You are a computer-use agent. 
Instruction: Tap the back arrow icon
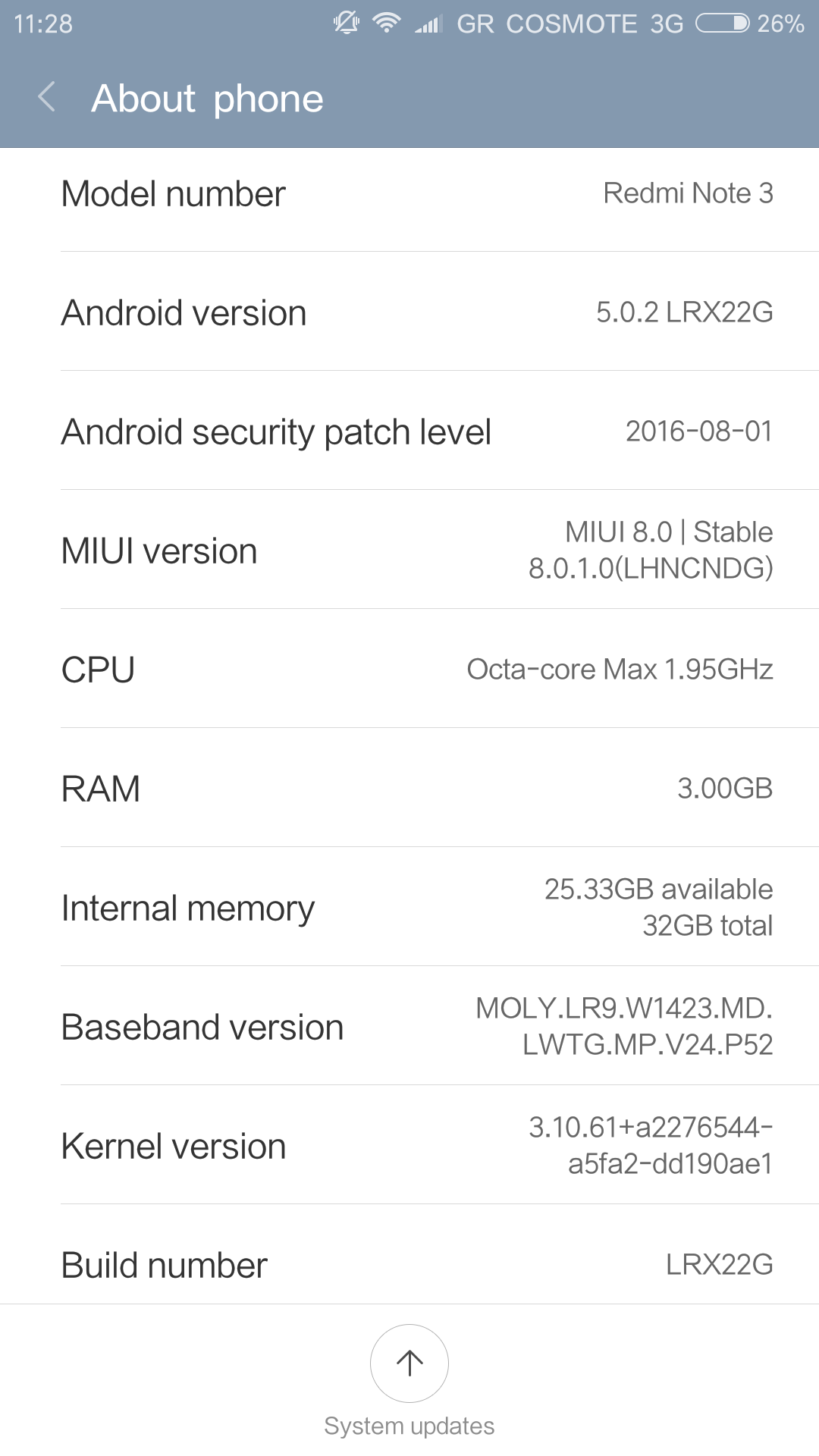(47, 98)
